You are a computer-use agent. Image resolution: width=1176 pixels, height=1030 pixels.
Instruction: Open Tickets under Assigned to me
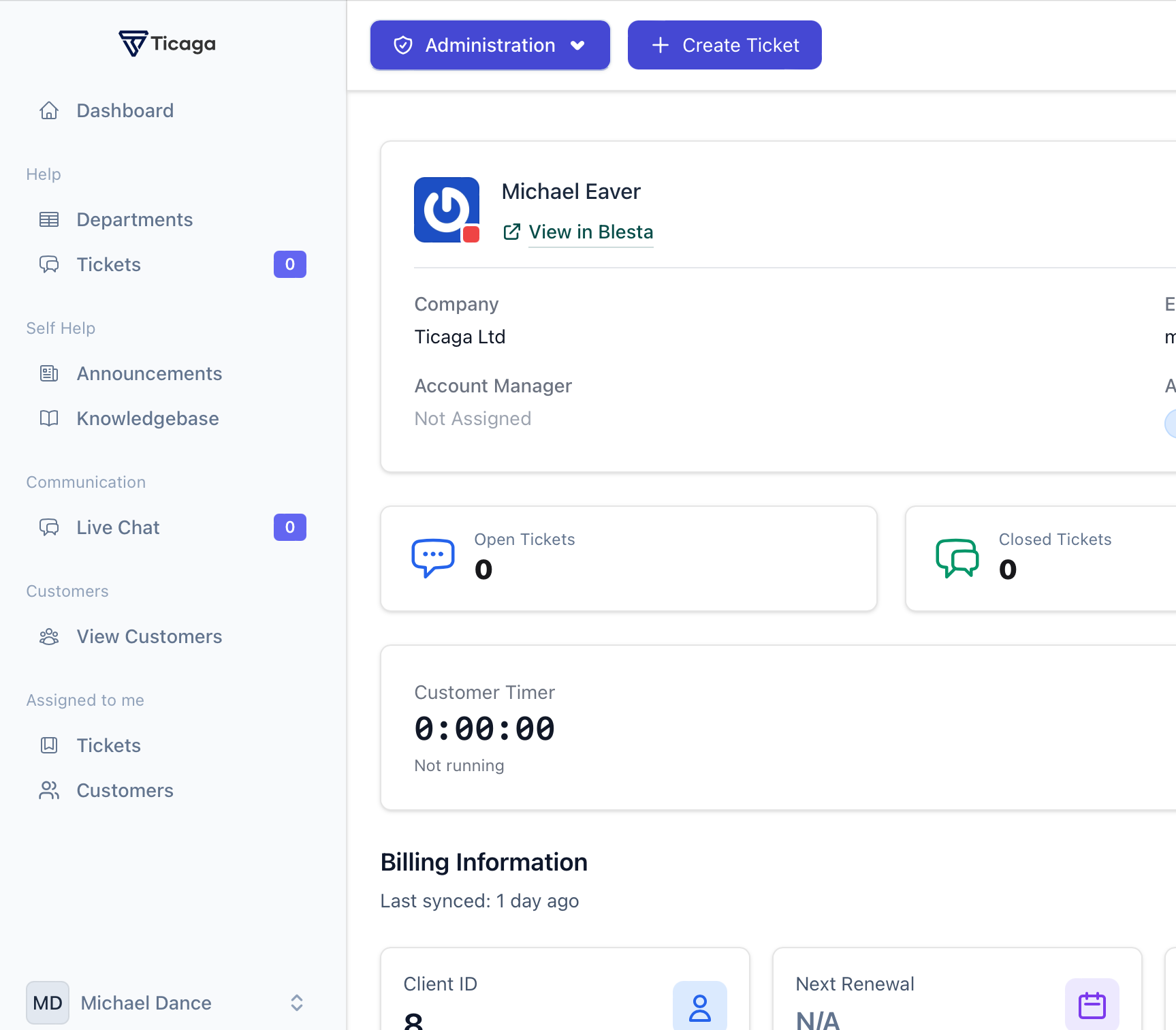pyautogui.click(x=108, y=745)
